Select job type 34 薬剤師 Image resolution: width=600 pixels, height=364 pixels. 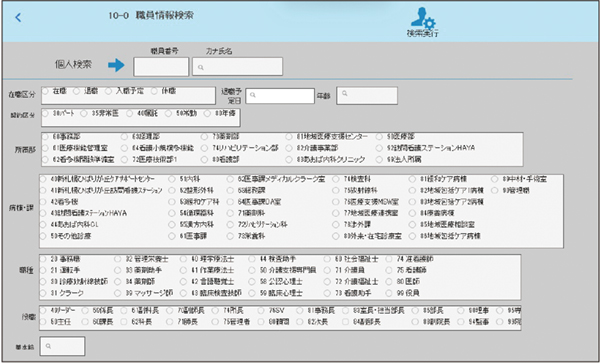click(x=117, y=282)
